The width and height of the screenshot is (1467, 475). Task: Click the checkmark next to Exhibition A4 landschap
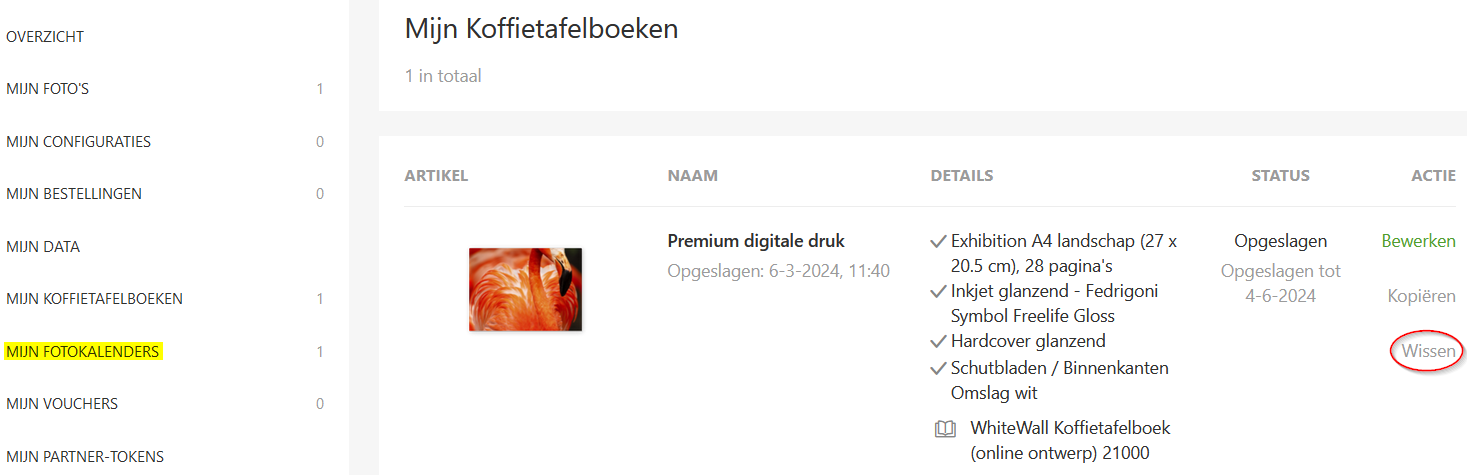pos(938,241)
